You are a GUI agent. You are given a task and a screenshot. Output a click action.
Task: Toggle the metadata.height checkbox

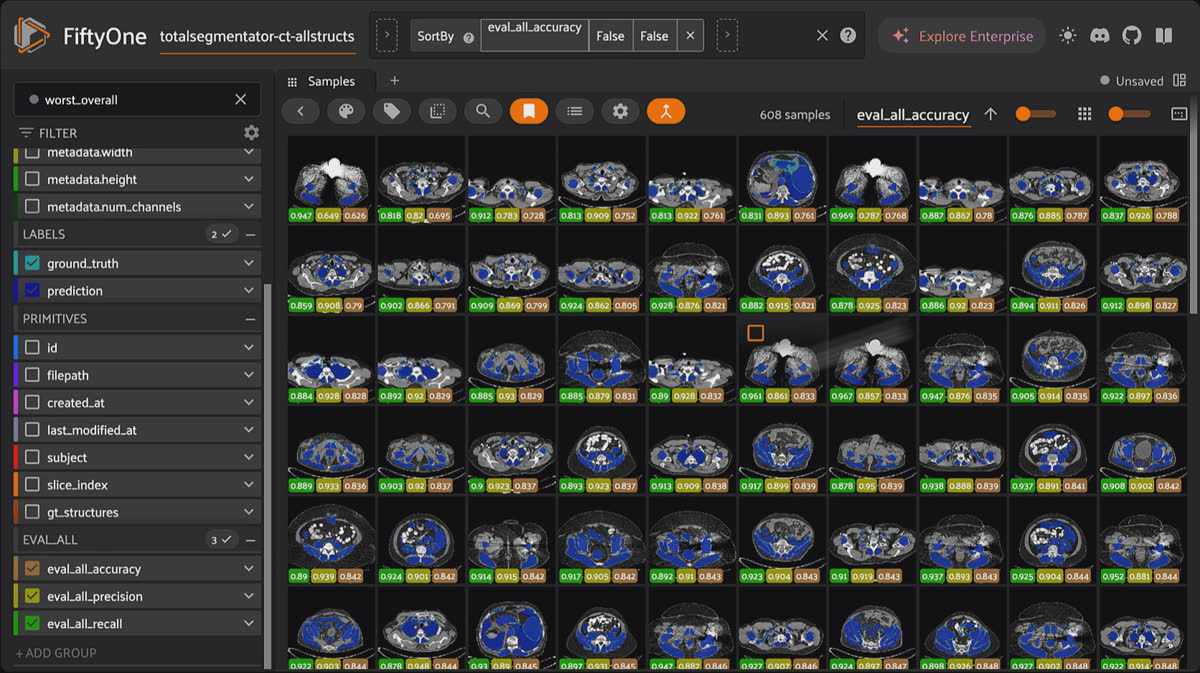tap(32, 180)
